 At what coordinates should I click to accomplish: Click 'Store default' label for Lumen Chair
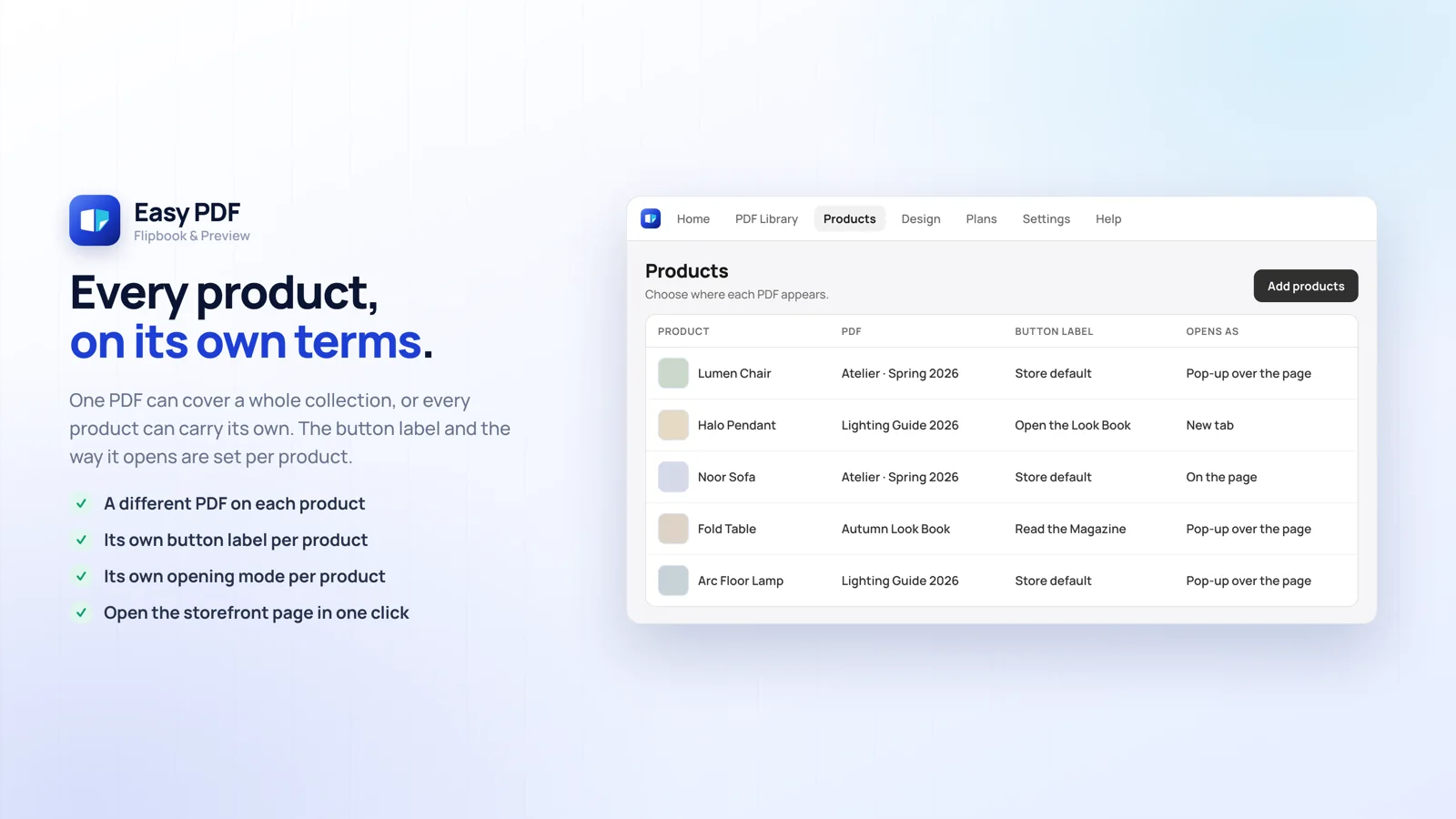[x=1053, y=373]
